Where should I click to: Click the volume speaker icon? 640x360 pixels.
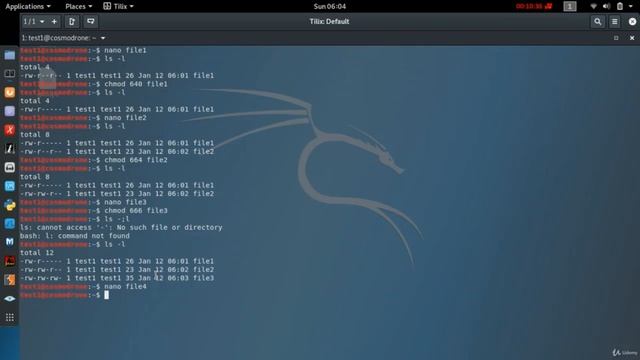tap(606, 6)
